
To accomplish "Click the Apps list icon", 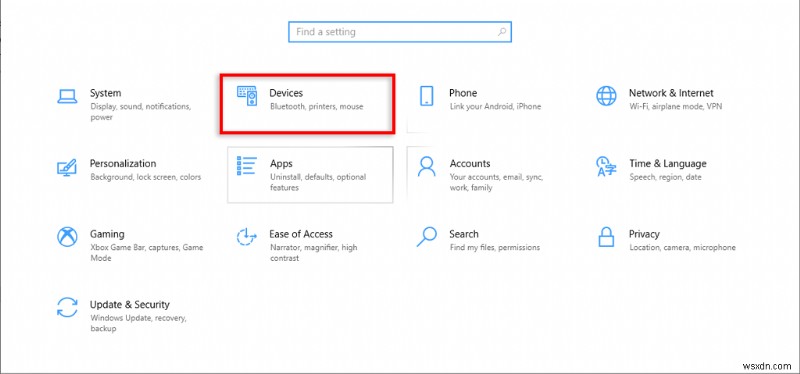I will tap(247, 166).
